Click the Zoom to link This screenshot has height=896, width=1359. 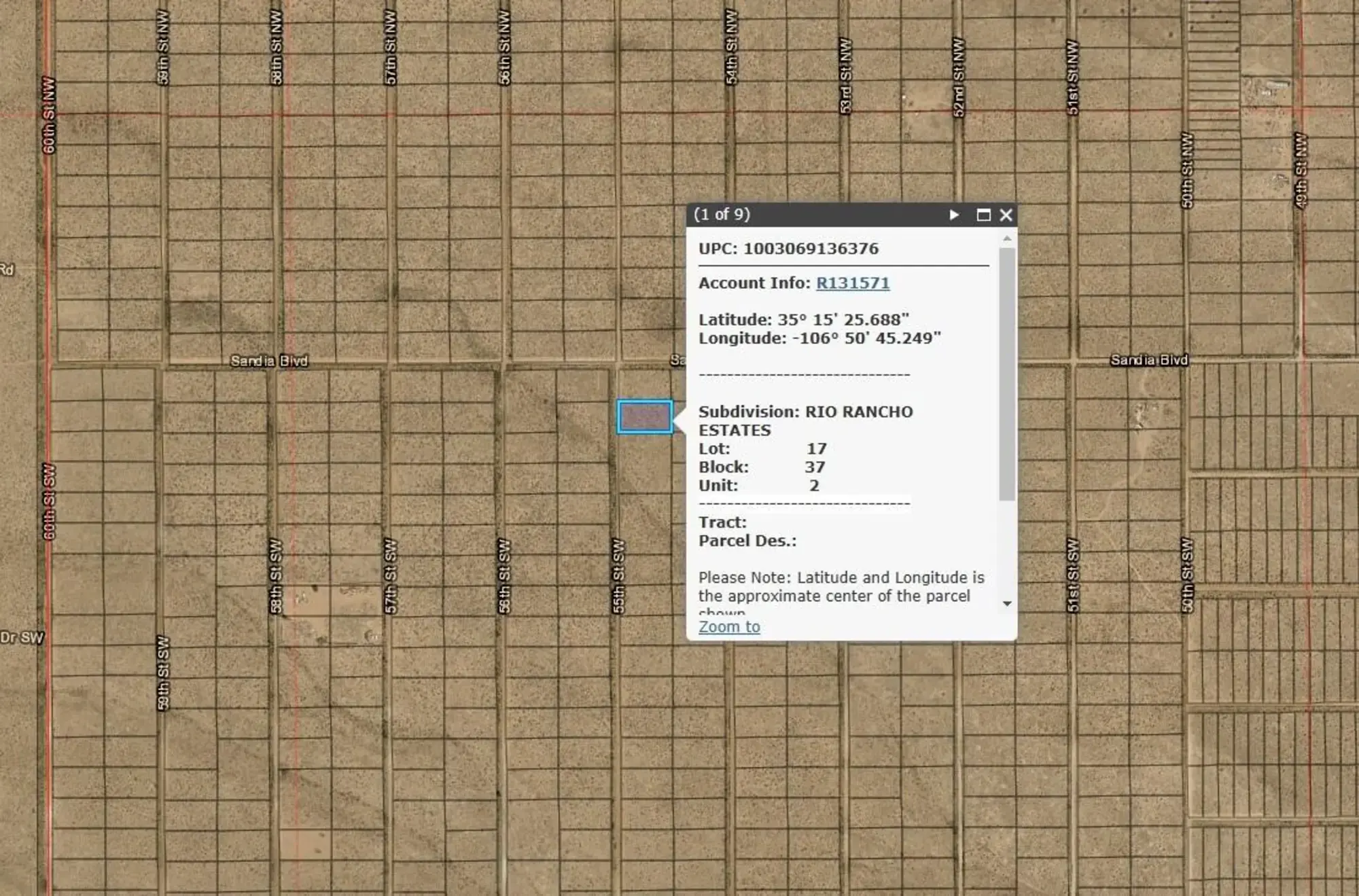pos(728,626)
